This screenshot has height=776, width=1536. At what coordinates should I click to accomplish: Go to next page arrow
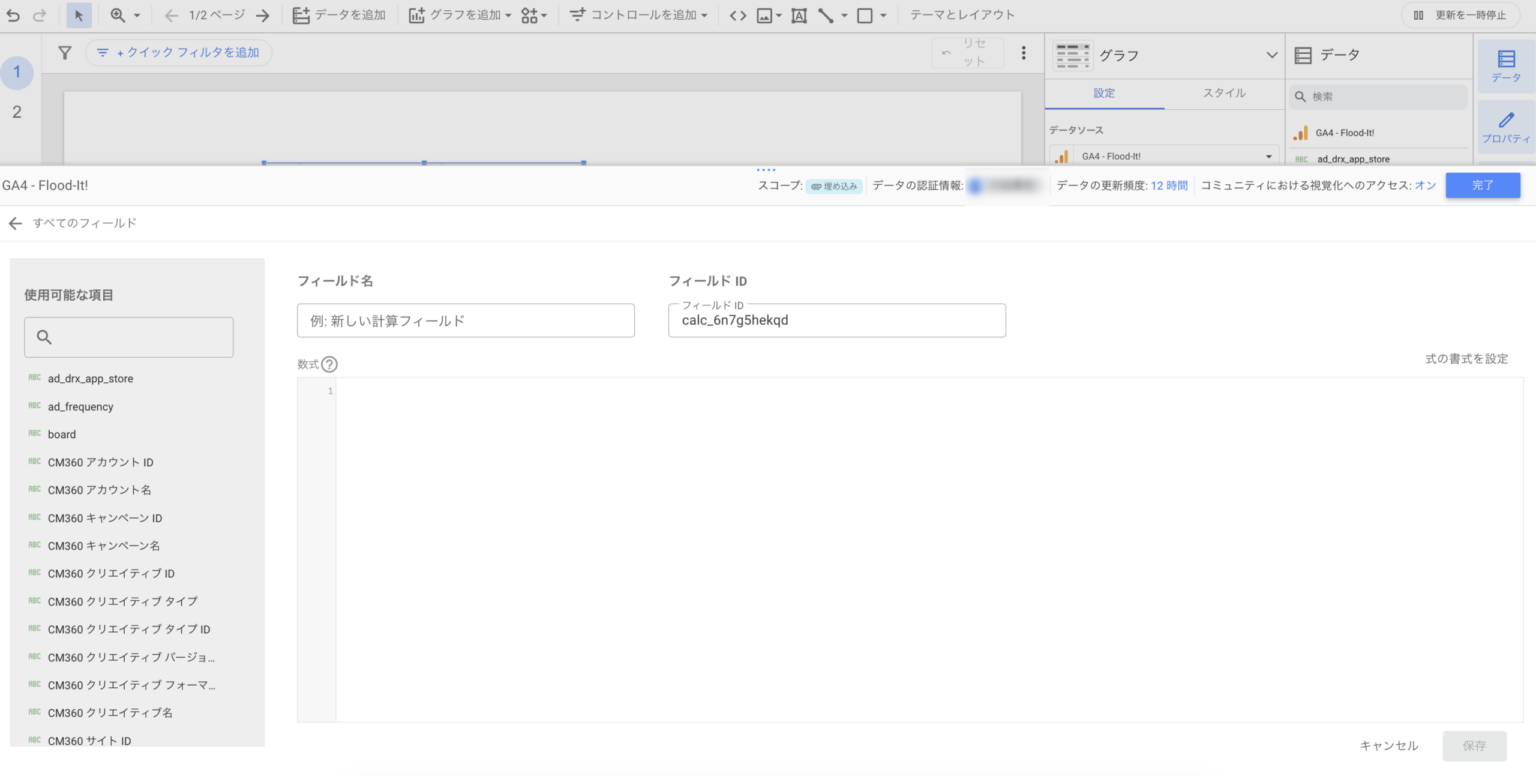pos(262,15)
